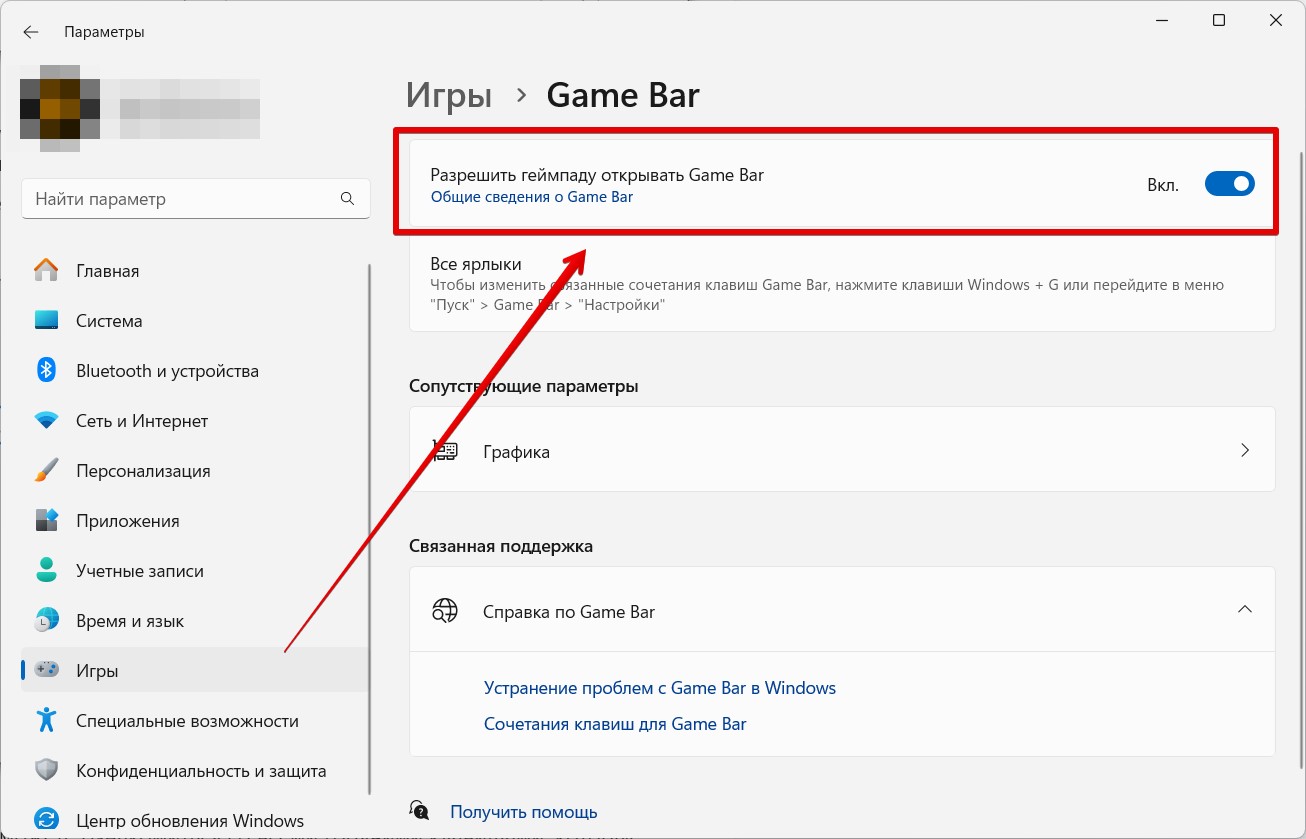Open Общие сведения о Game Bar link
This screenshot has width=1306, height=839.
point(532,197)
